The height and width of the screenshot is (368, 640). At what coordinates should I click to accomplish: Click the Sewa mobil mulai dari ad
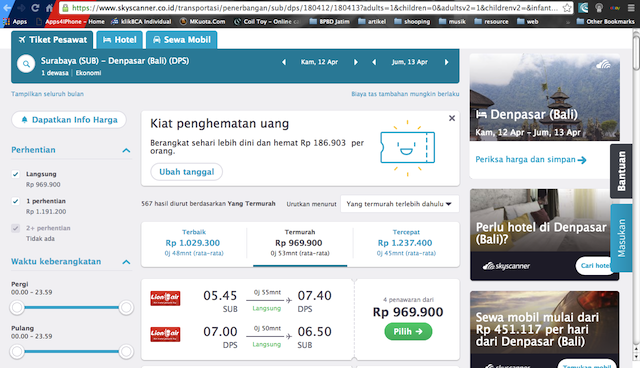pos(544,329)
